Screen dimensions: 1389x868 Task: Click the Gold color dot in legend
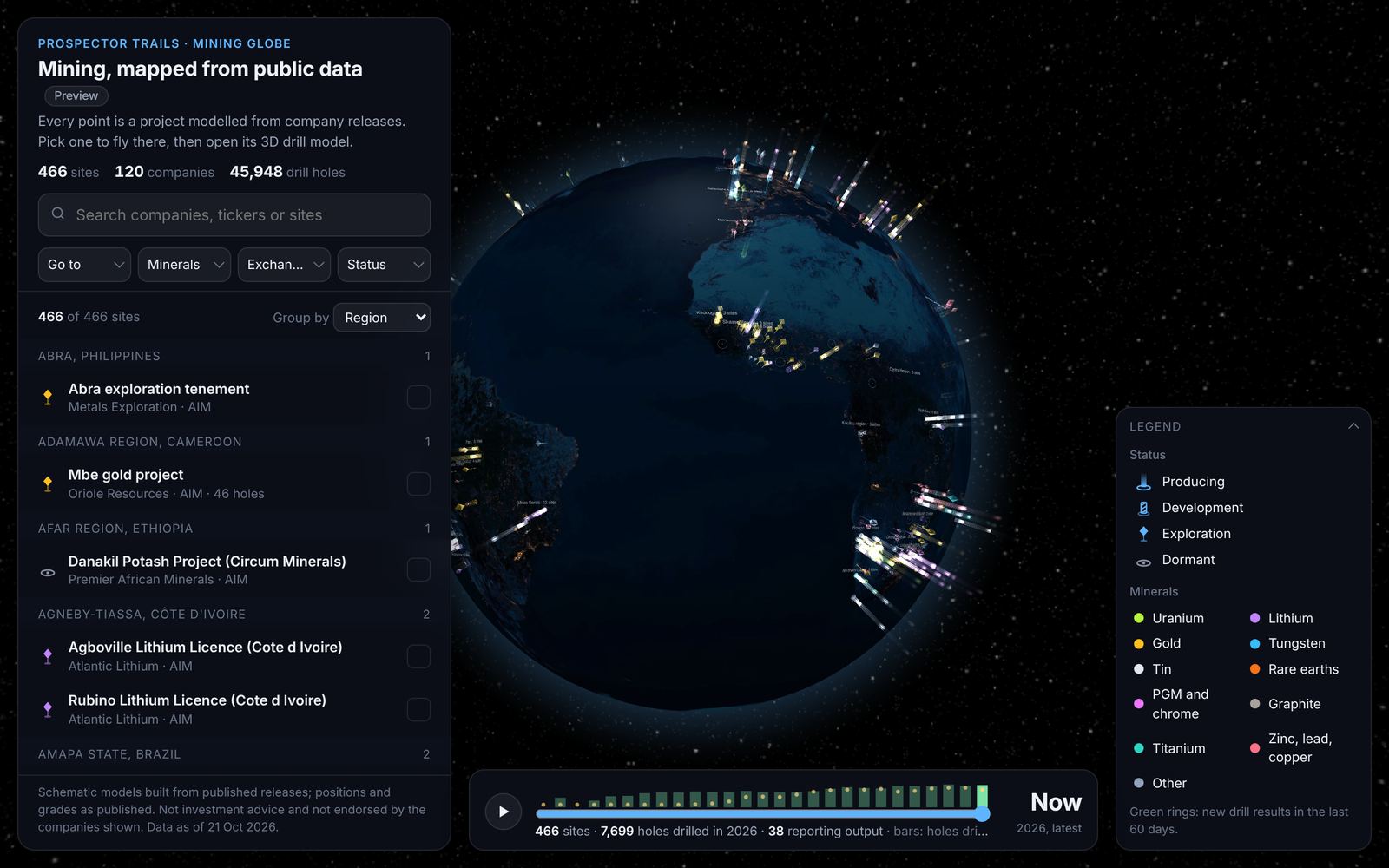(1138, 643)
